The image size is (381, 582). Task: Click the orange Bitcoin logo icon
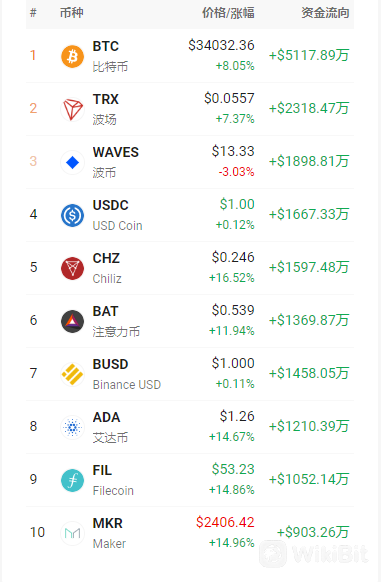pos(72,56)
